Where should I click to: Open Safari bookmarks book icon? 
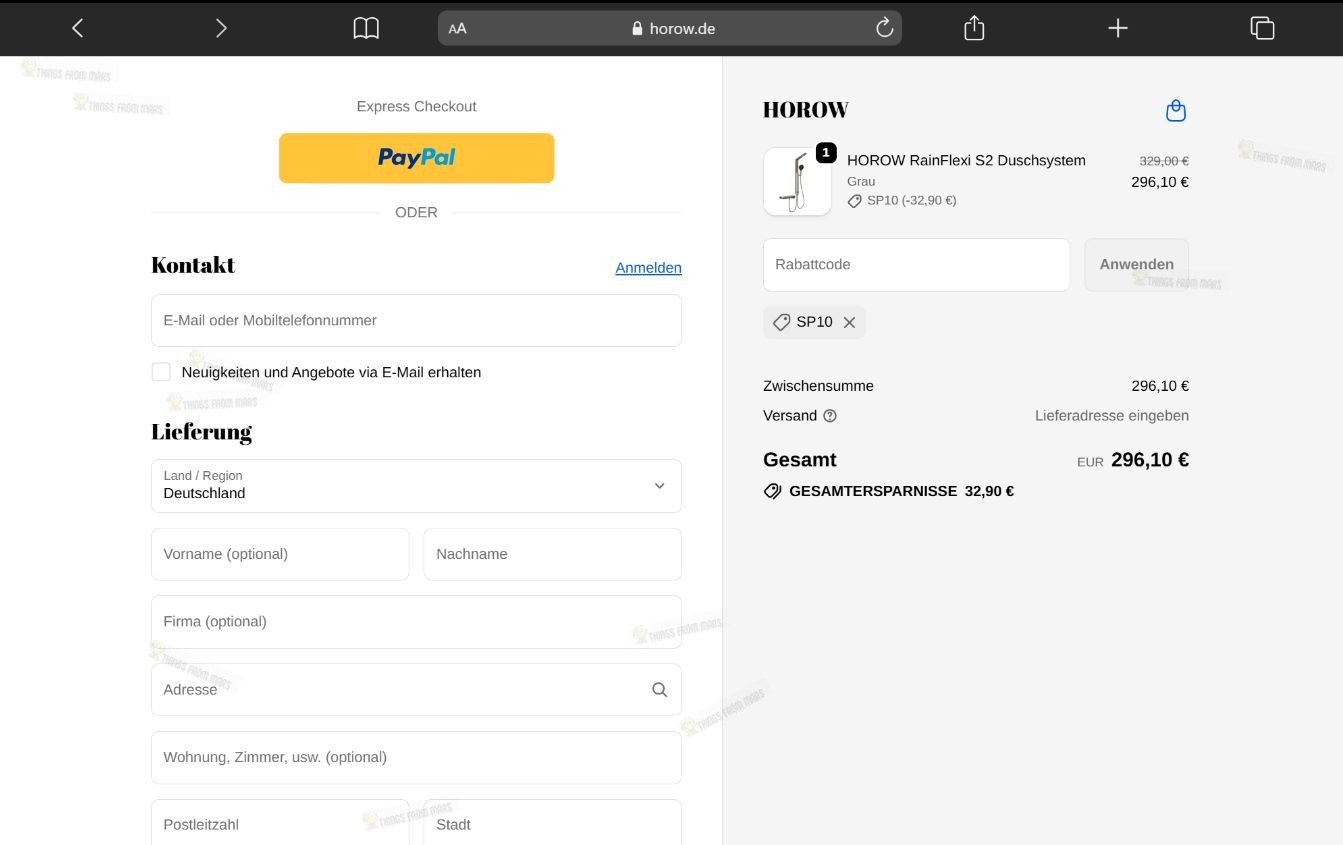(366, 28)
